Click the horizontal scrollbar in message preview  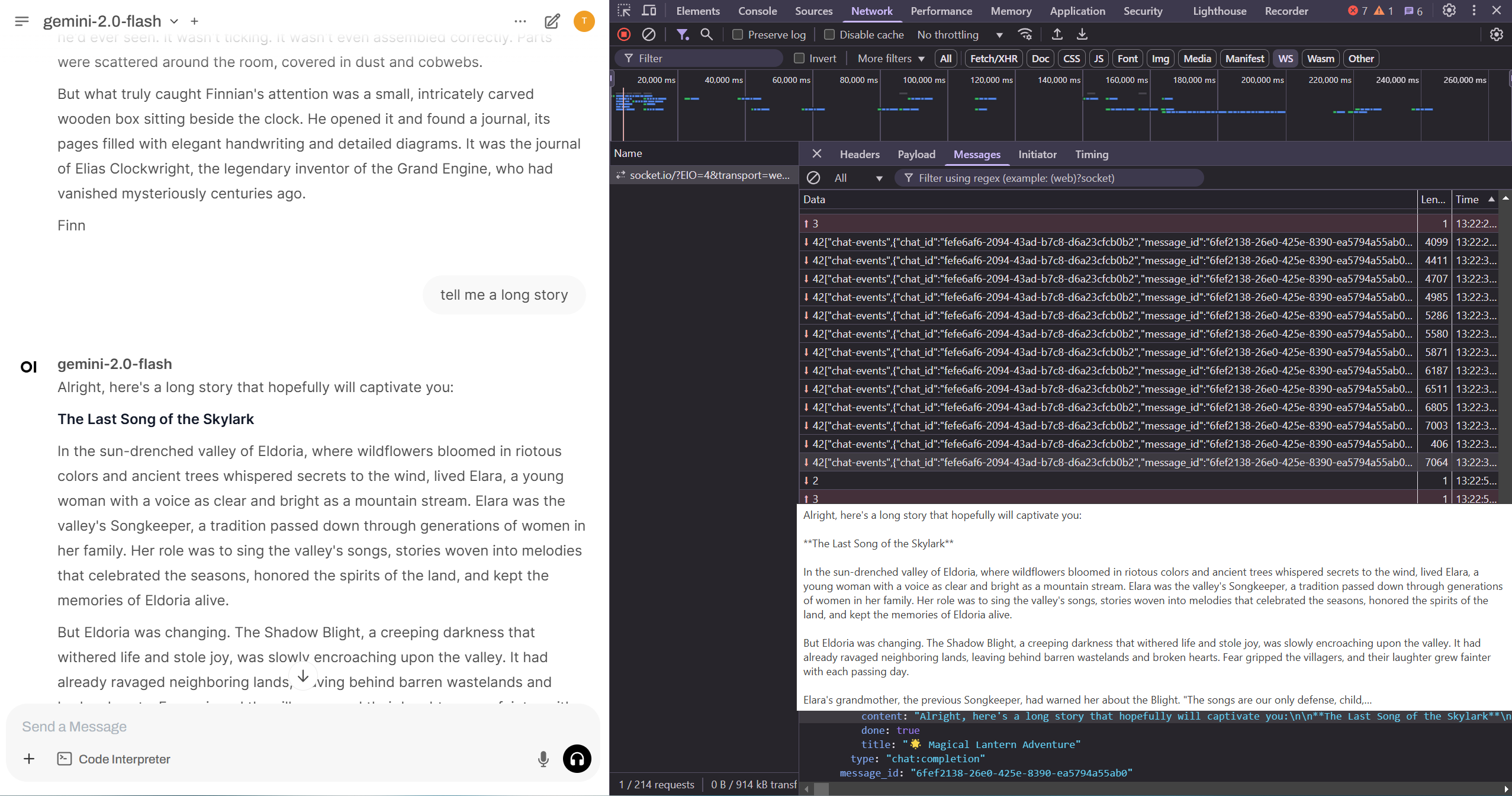pos(821,789)
